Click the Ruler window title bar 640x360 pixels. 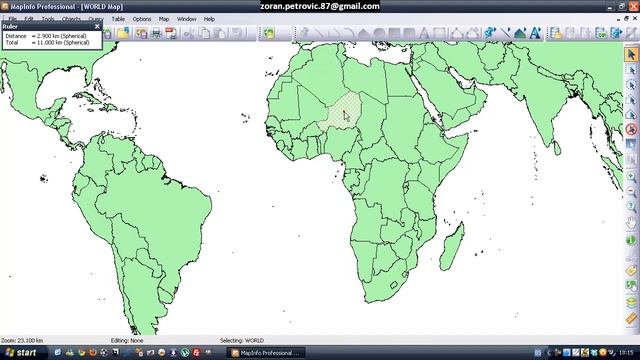(51, 27)
